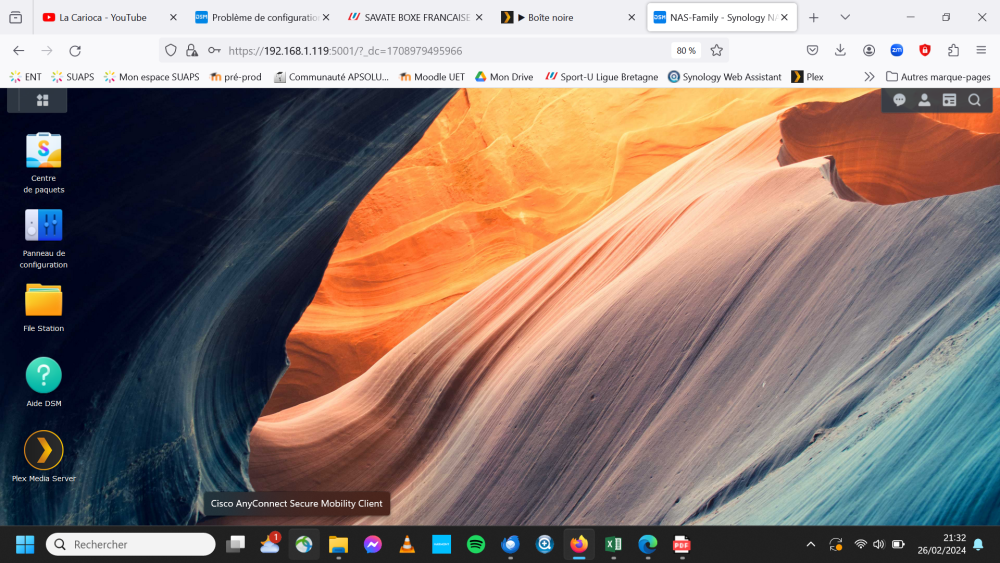Select the NAS-Family Synology tab
The height and width of the screenshot is (563, 1000).
pos(723,17)
